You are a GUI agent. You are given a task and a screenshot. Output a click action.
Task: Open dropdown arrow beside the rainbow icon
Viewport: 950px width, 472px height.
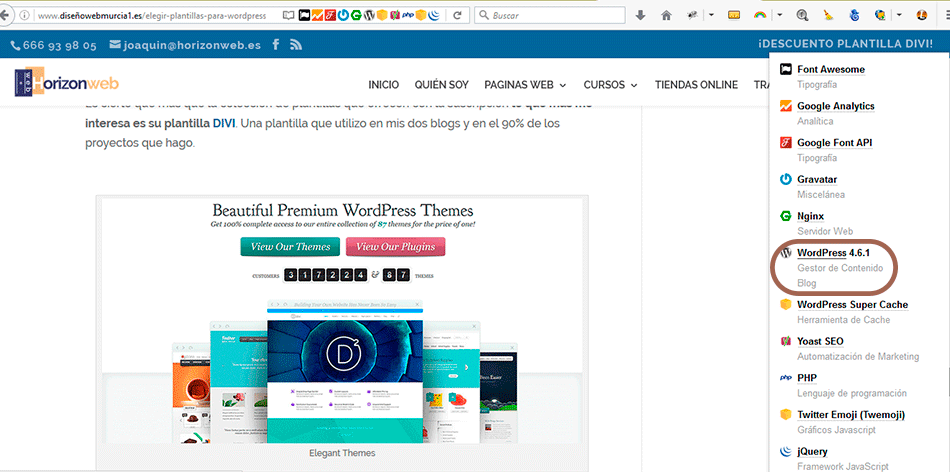click(779, 15)
